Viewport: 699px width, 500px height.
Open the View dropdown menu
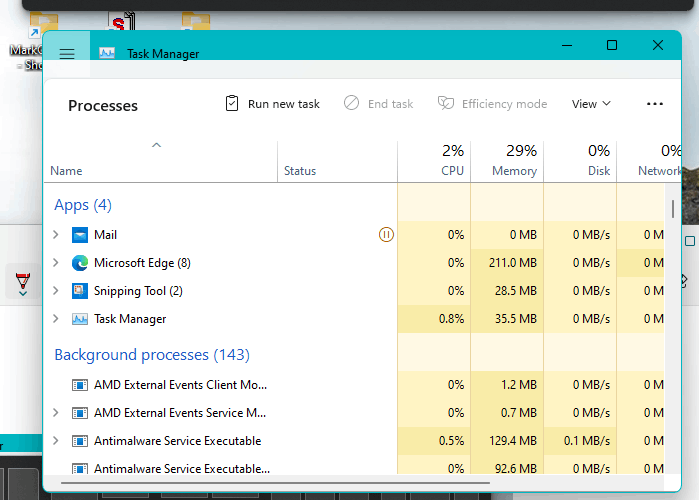click(x=591, y=104)
